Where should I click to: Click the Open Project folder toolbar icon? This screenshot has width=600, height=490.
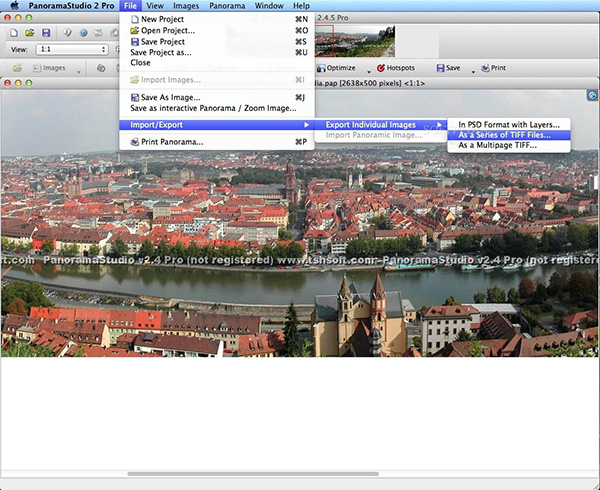[30, 33]
